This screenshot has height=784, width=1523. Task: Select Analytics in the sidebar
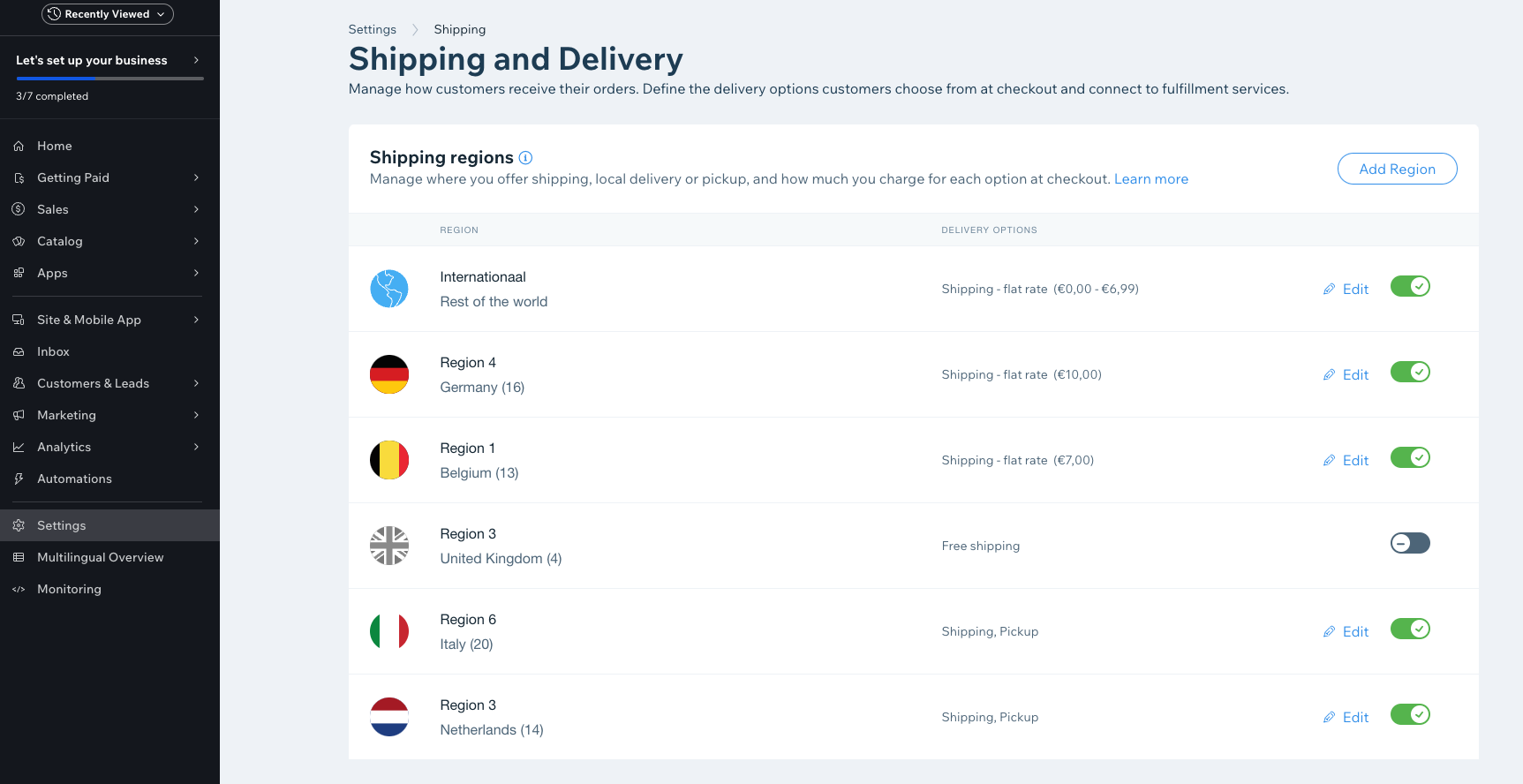[64, 447]
